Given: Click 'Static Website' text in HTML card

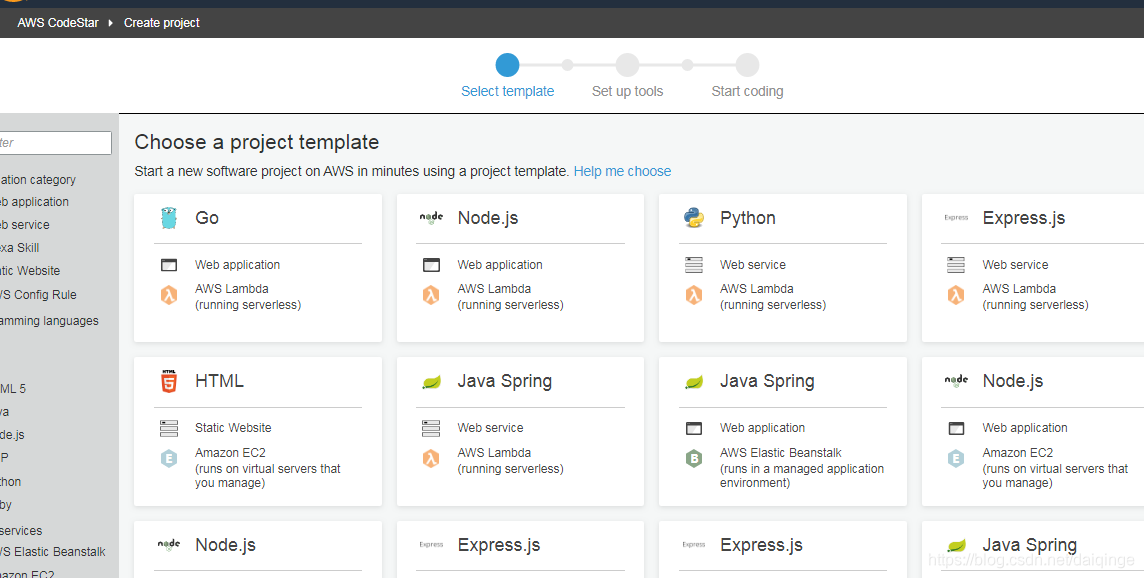Looking at the screenshot, I should [x=233, y=428].
